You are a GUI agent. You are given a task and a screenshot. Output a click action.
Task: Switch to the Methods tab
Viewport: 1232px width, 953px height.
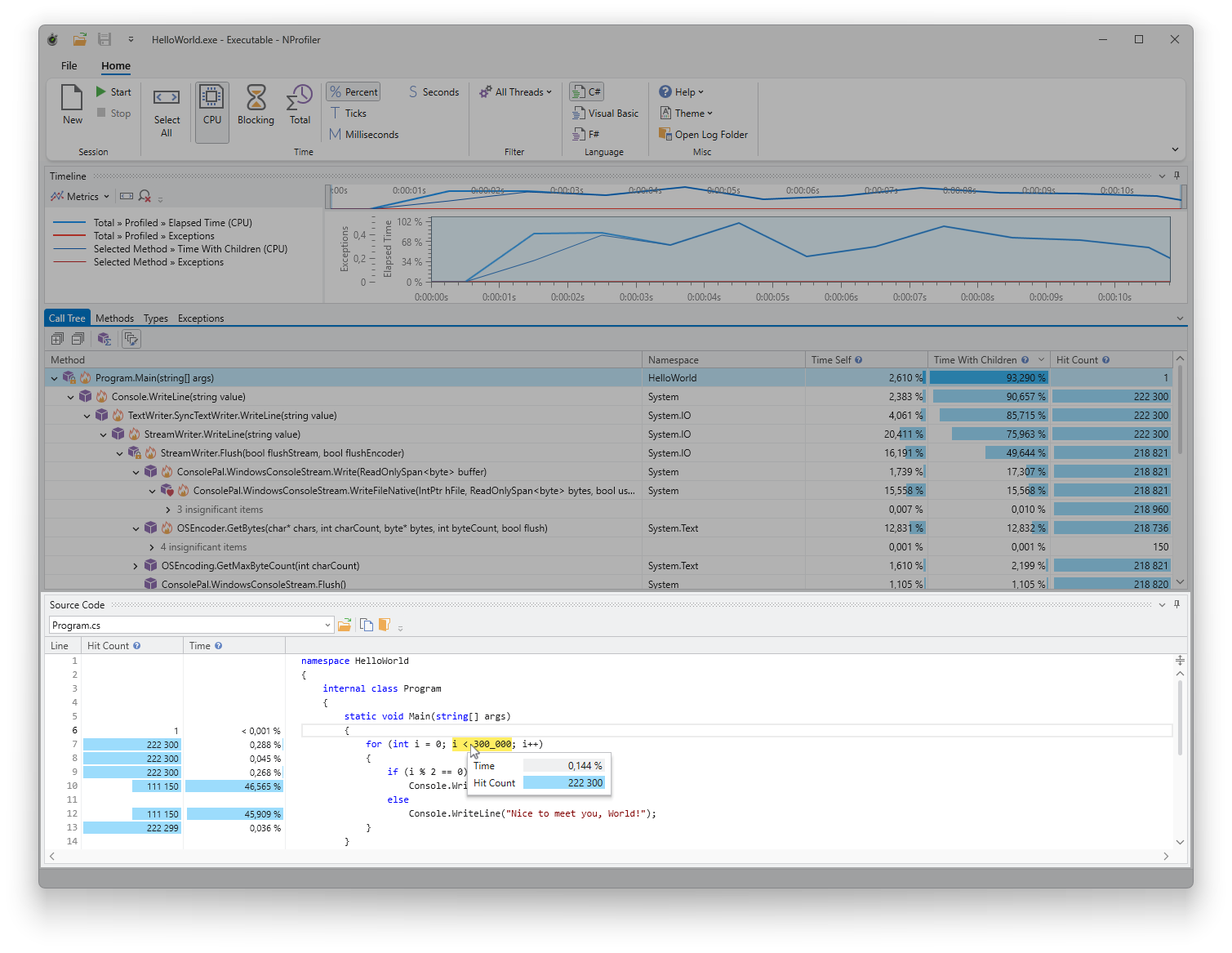pyautogui.click(x=114, y=318)
